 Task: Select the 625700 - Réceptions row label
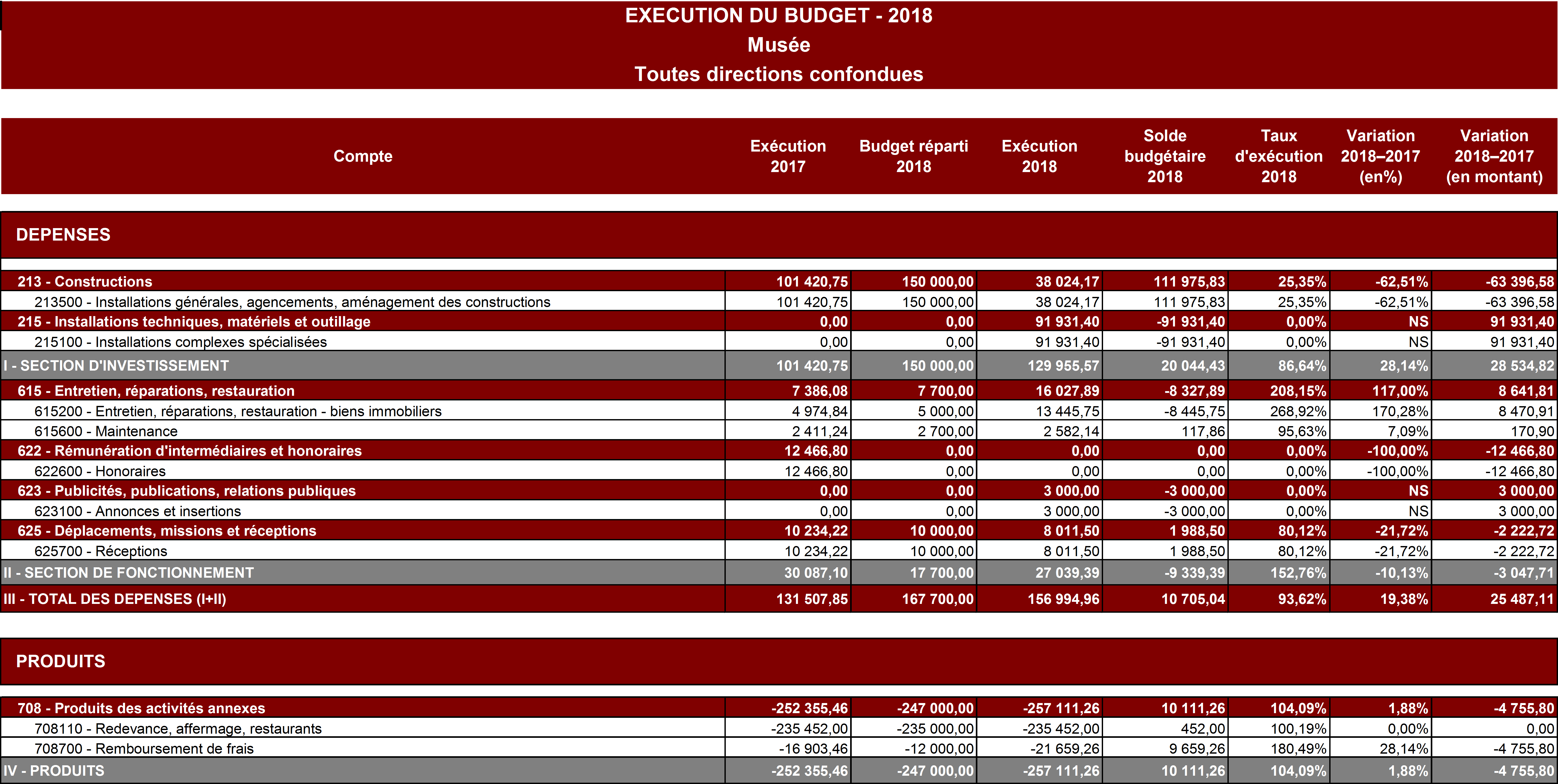[x=100, y=551]
